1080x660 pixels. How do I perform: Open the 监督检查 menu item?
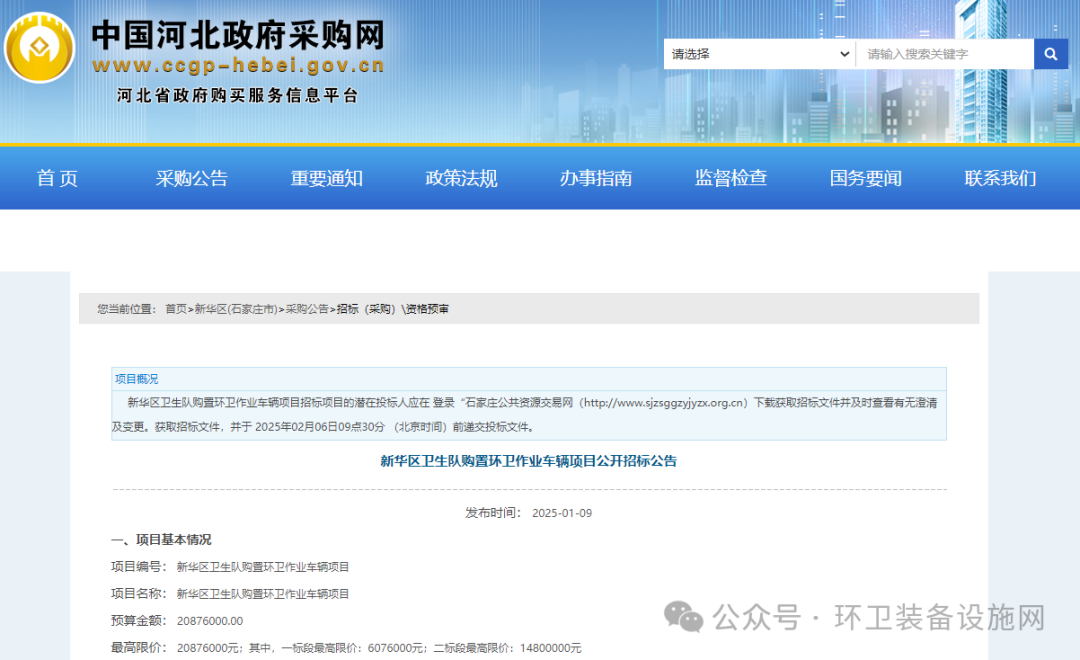click(731, 178)
